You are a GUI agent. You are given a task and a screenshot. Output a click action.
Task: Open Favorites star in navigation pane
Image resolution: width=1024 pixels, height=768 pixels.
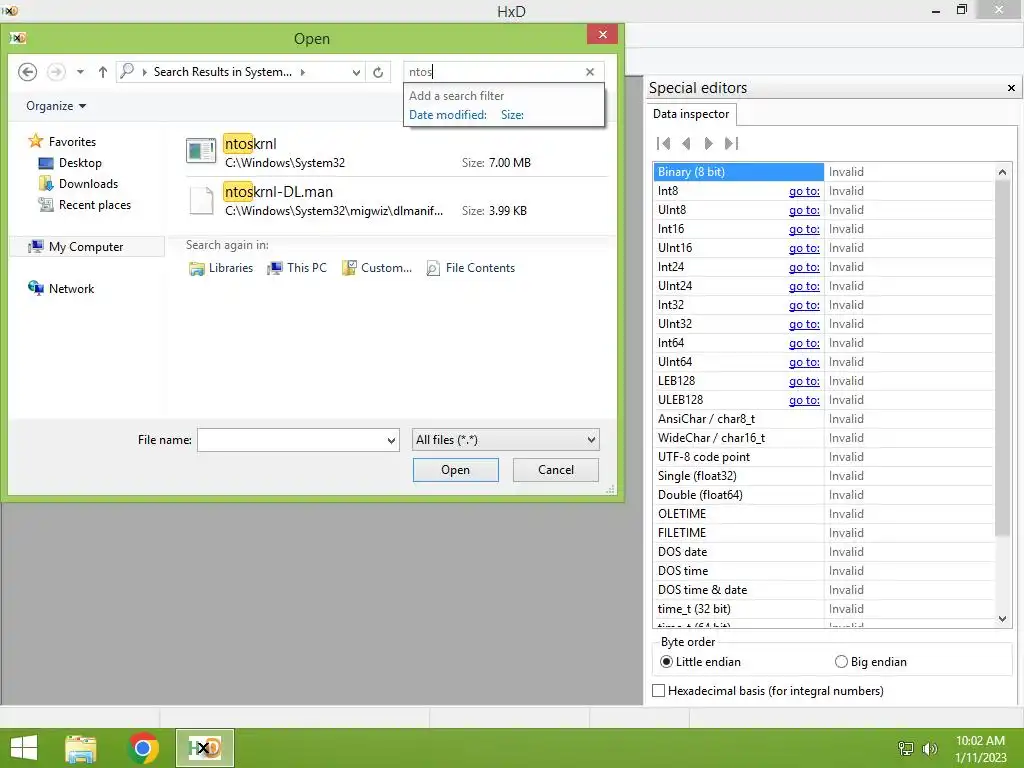point(36,141)
